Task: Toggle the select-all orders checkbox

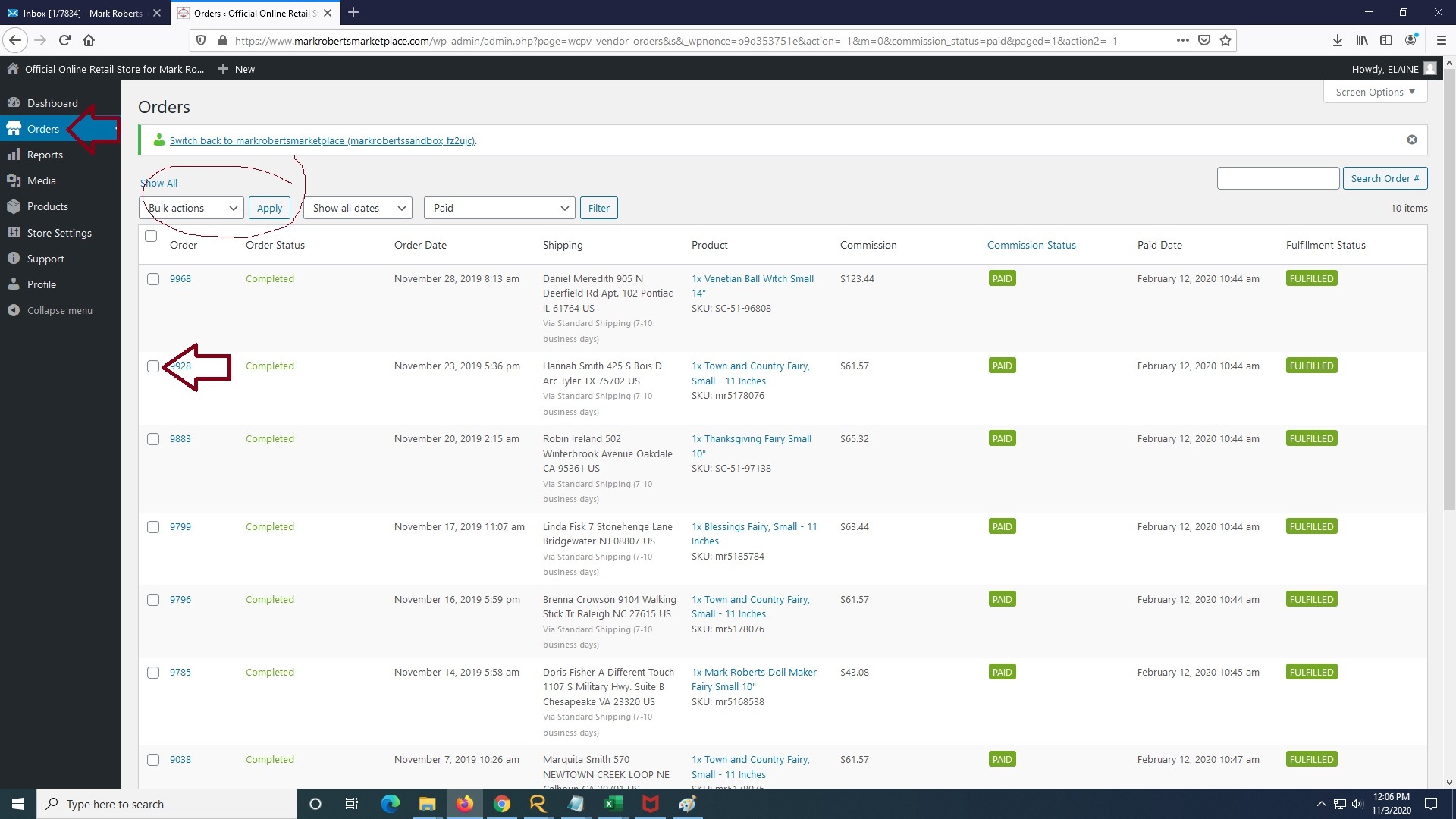Action: [151, 236]
